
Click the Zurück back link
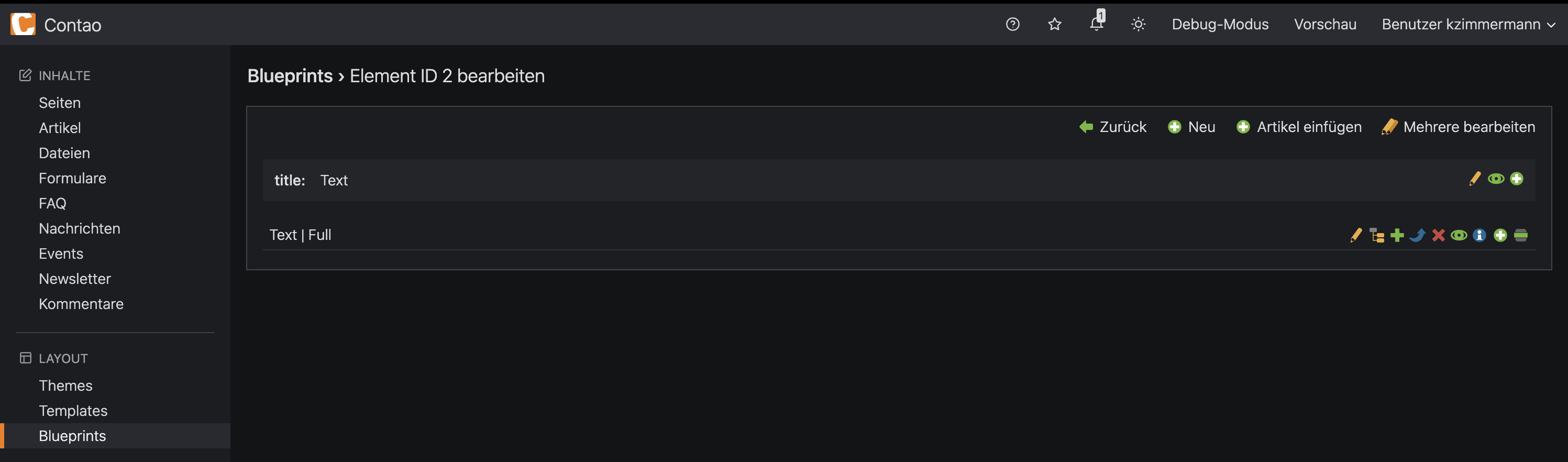pyautogui.click(x=1113, y=127)
